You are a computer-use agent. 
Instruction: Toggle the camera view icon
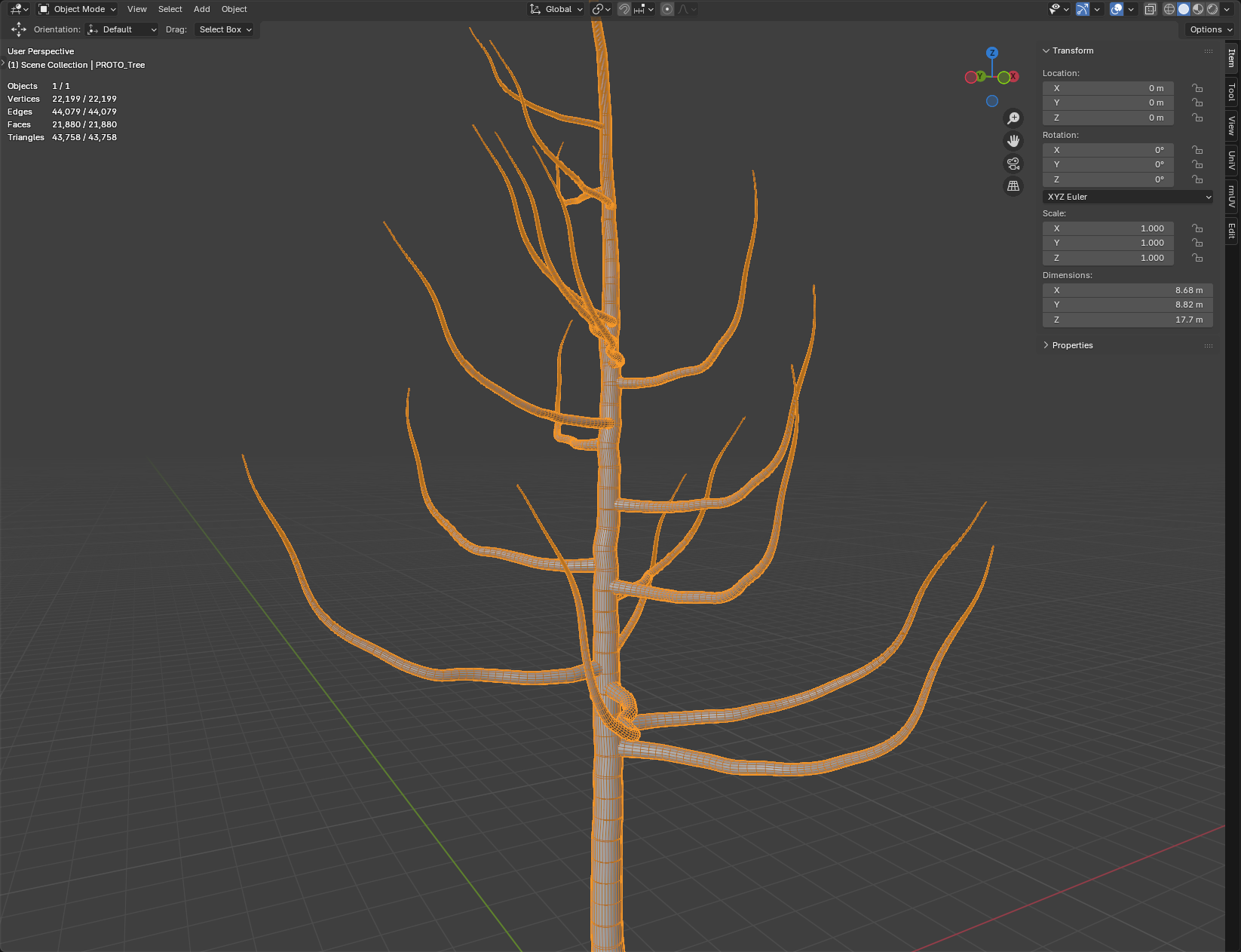point(1013,164)
